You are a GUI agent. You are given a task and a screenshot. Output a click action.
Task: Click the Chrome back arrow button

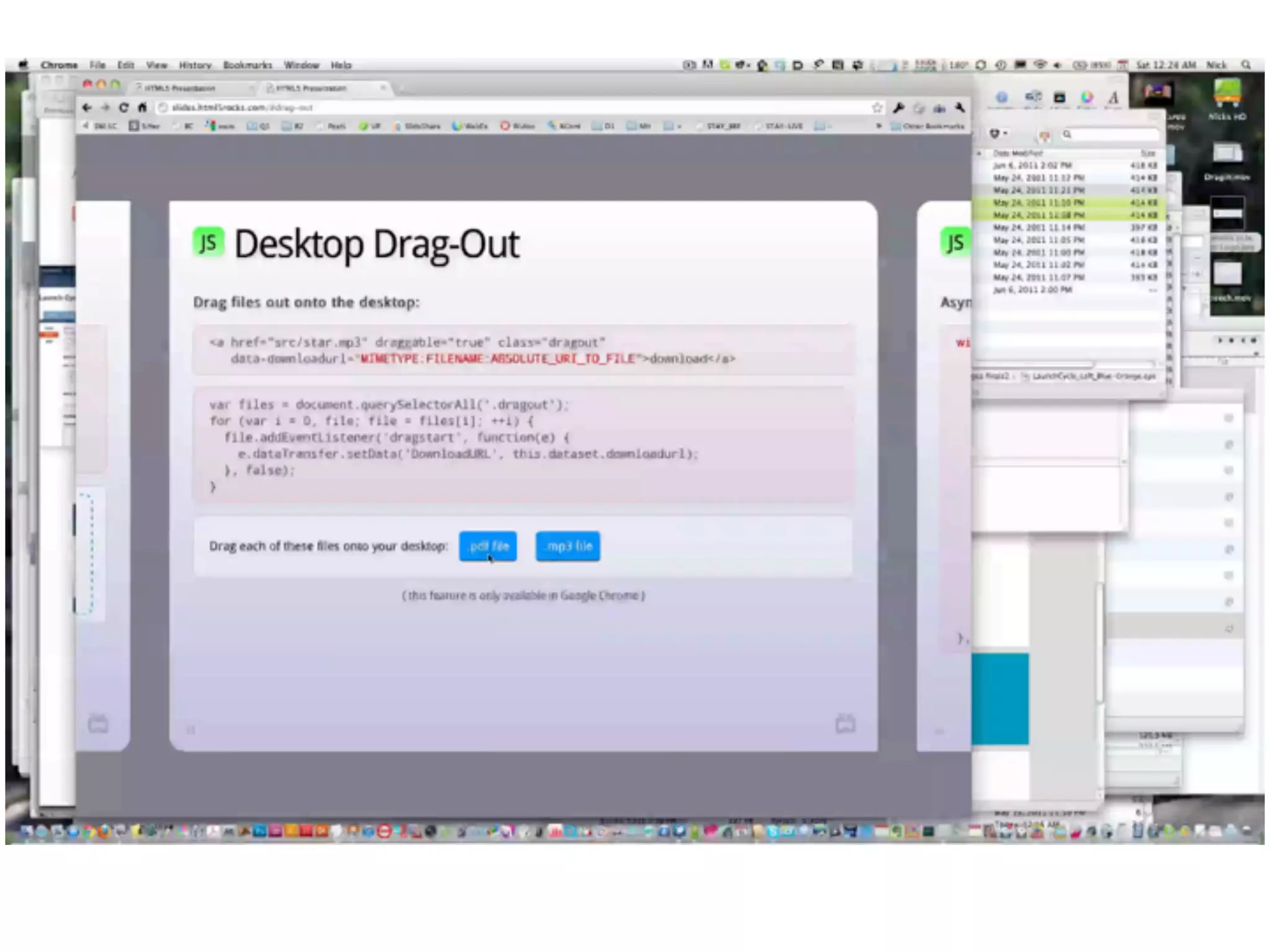click(x=87, y=108)
